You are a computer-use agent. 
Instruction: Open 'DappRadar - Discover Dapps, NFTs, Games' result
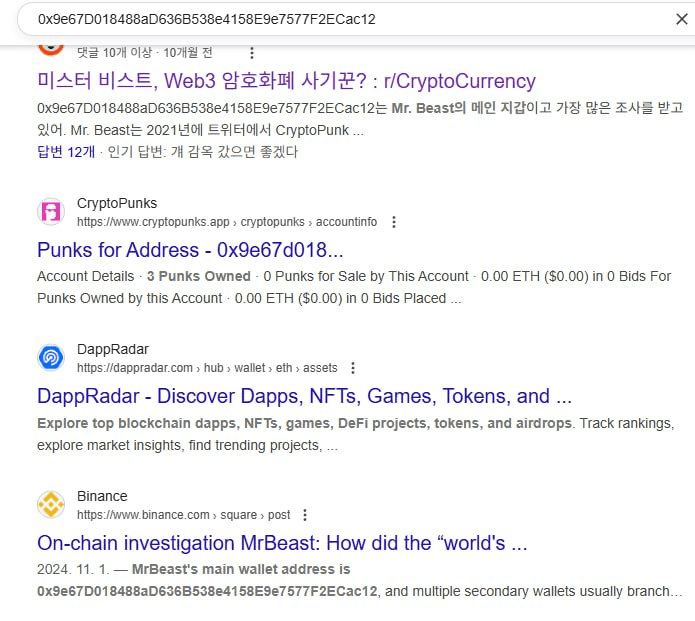[x=305, y=396]
